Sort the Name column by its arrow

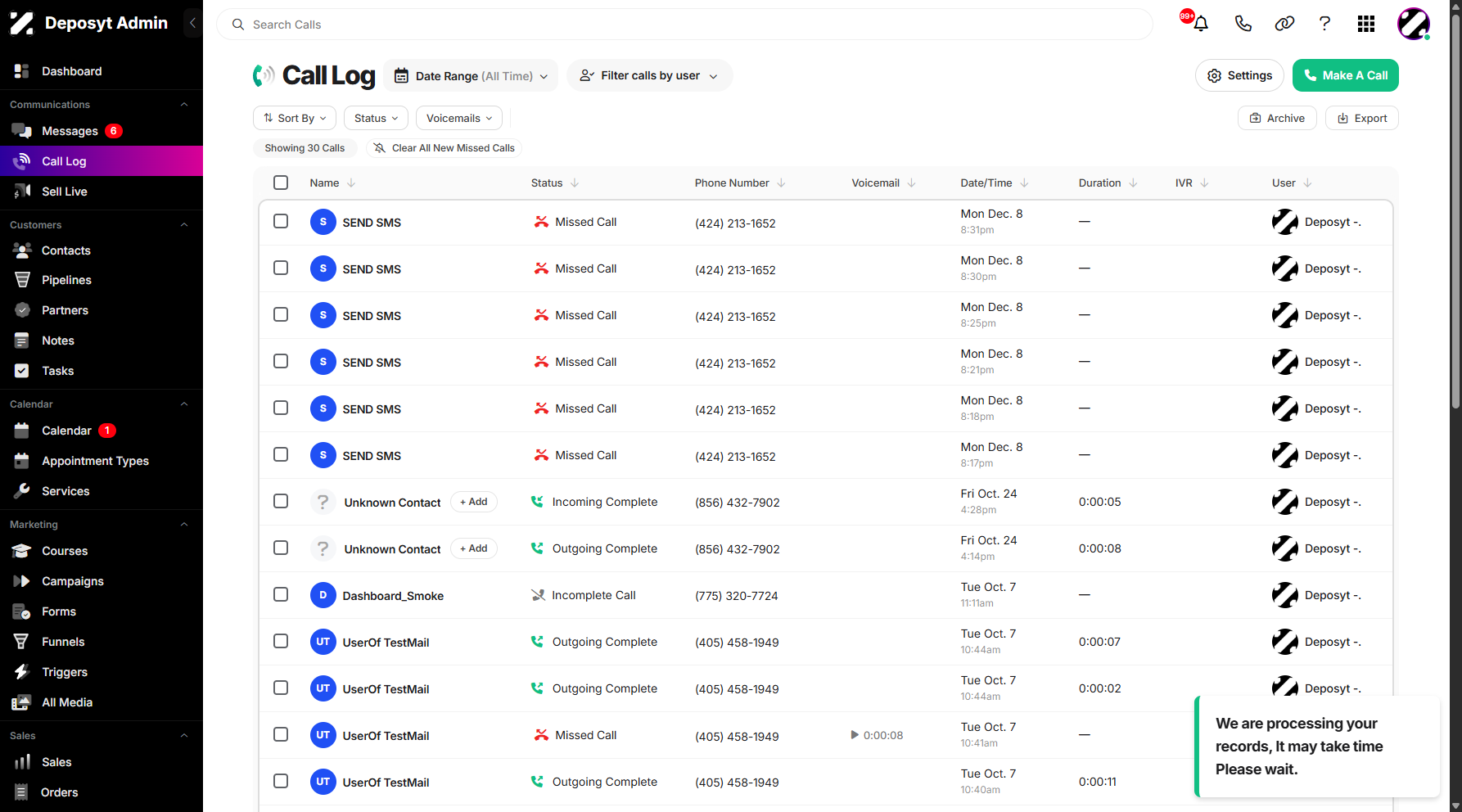[x=351, y=183]
